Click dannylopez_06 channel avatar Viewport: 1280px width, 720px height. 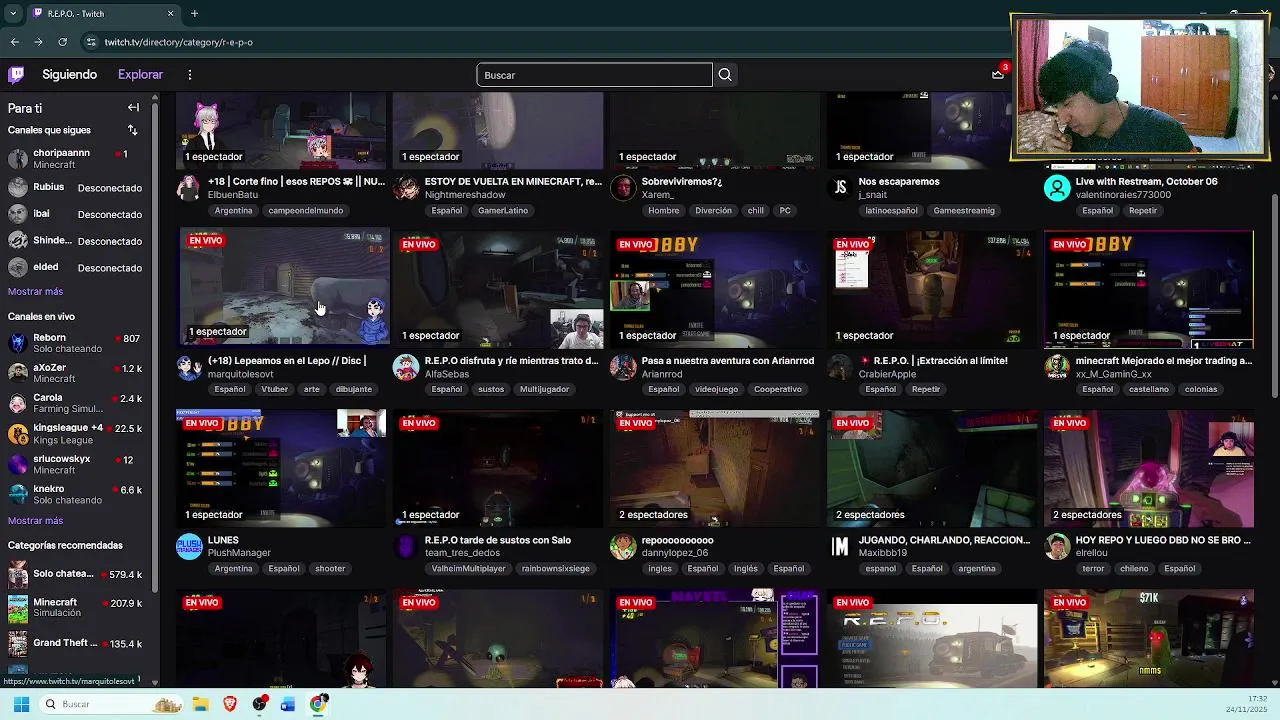tap(623, 546)
